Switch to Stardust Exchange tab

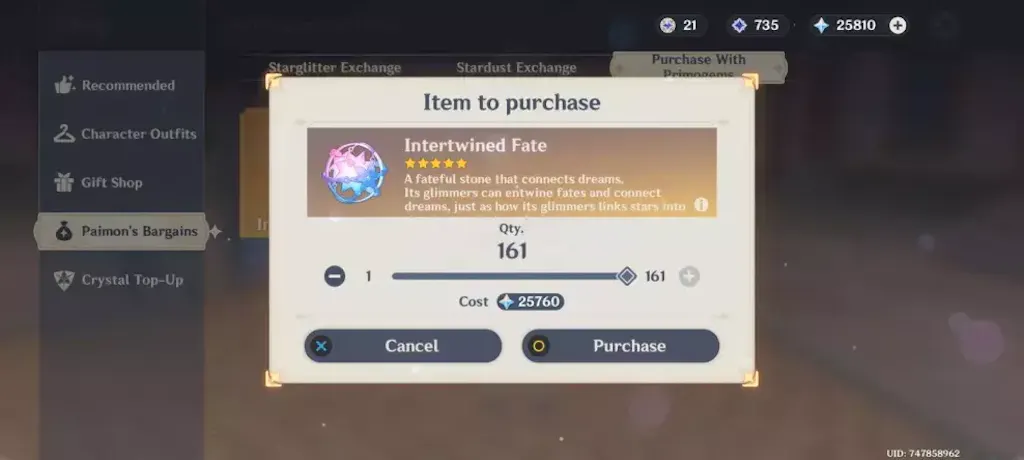point(517,68)
